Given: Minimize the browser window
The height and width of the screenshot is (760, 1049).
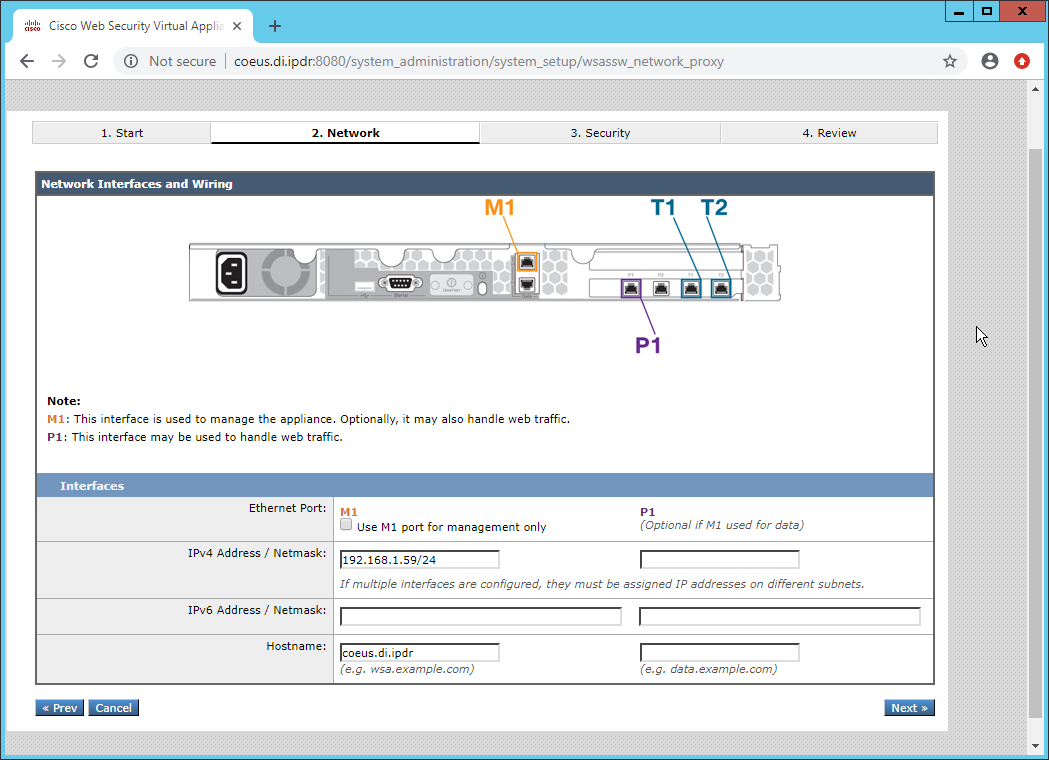Looking at the screenshot, I should (959, 11).
